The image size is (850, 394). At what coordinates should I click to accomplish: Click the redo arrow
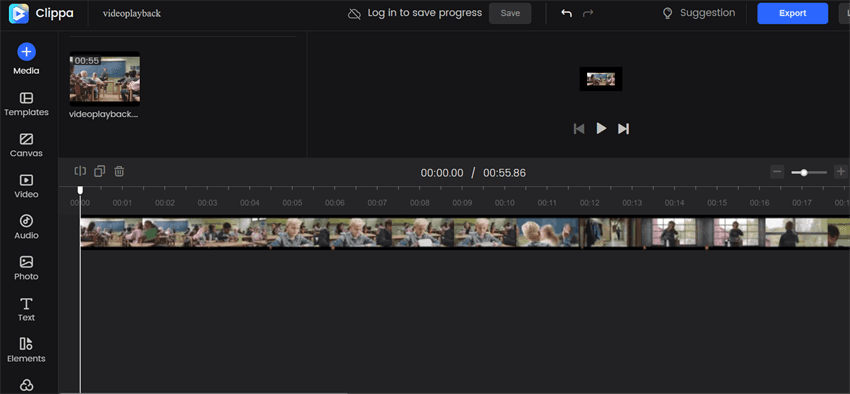588,13
